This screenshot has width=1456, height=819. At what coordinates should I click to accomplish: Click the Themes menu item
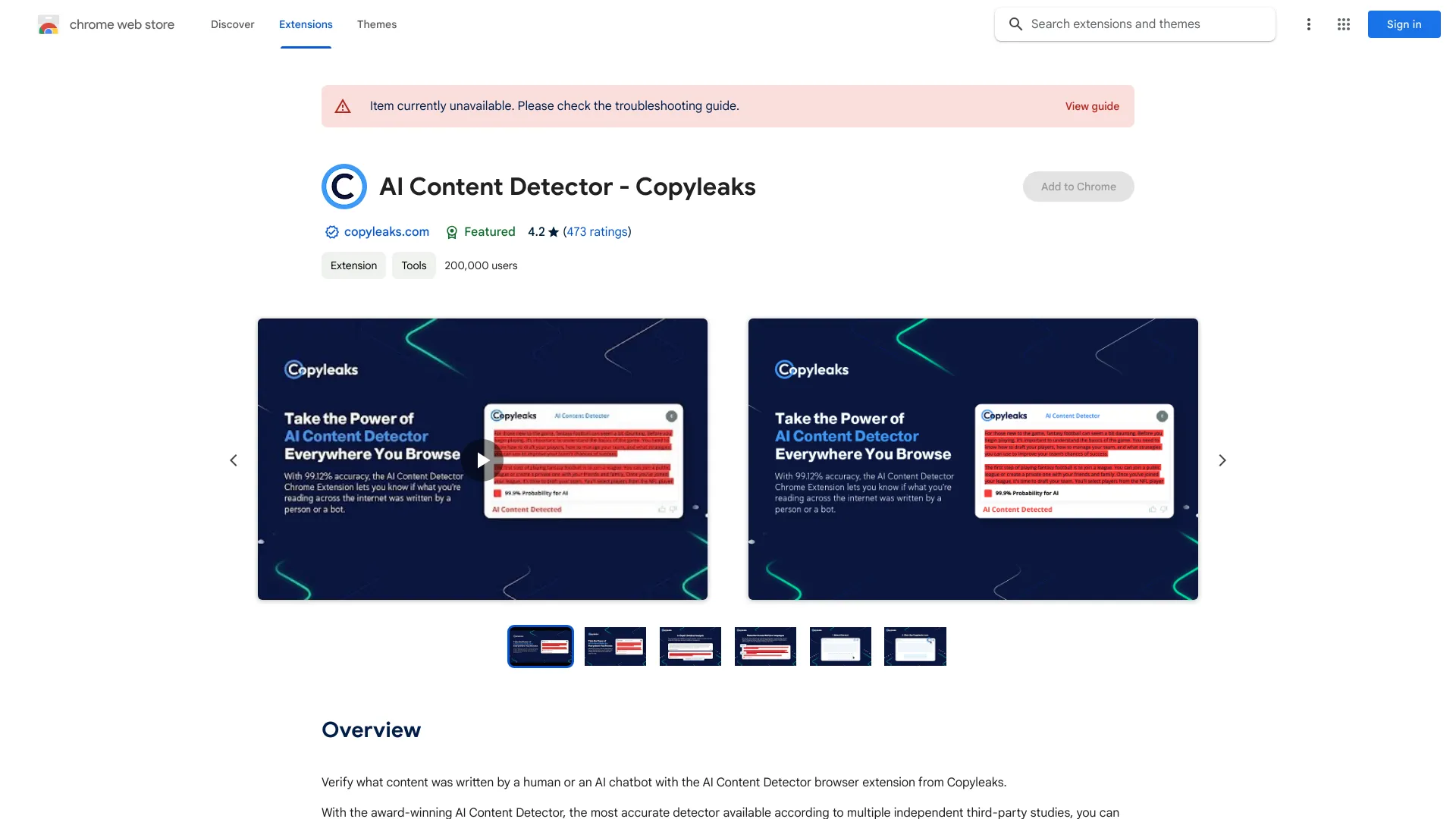tap(377, 24)
